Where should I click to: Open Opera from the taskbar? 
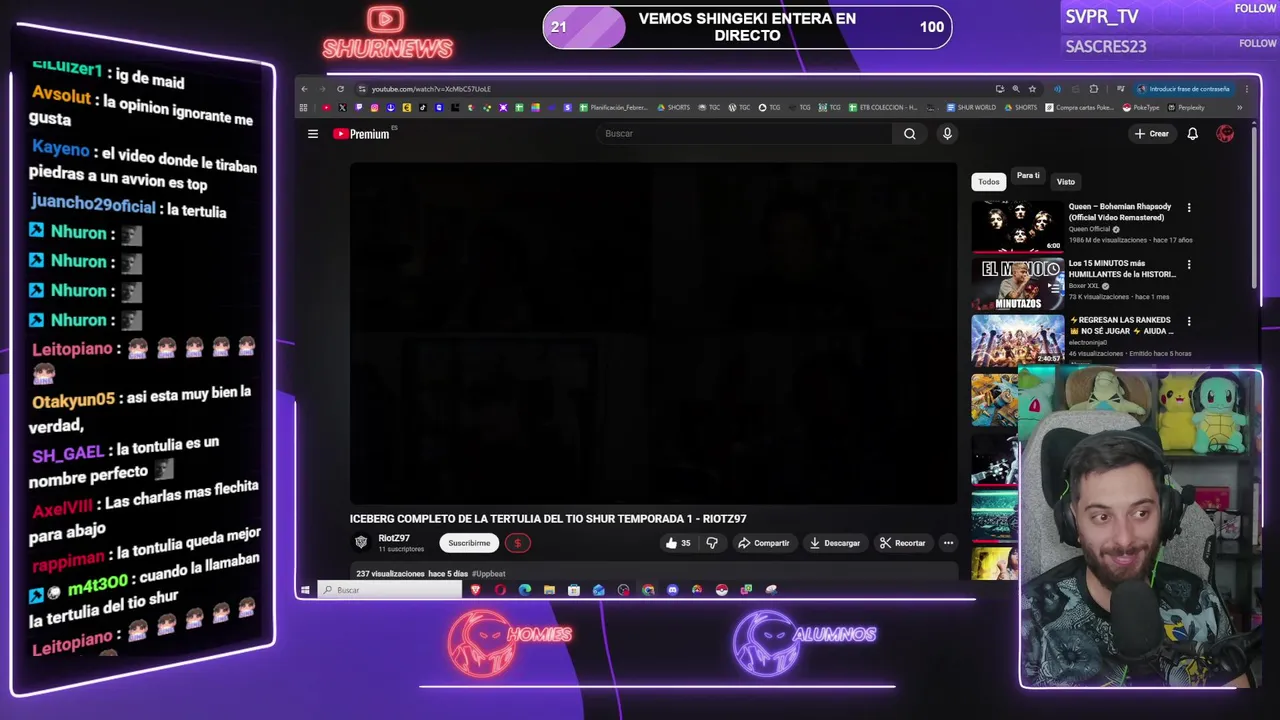[x=500, y=590]
